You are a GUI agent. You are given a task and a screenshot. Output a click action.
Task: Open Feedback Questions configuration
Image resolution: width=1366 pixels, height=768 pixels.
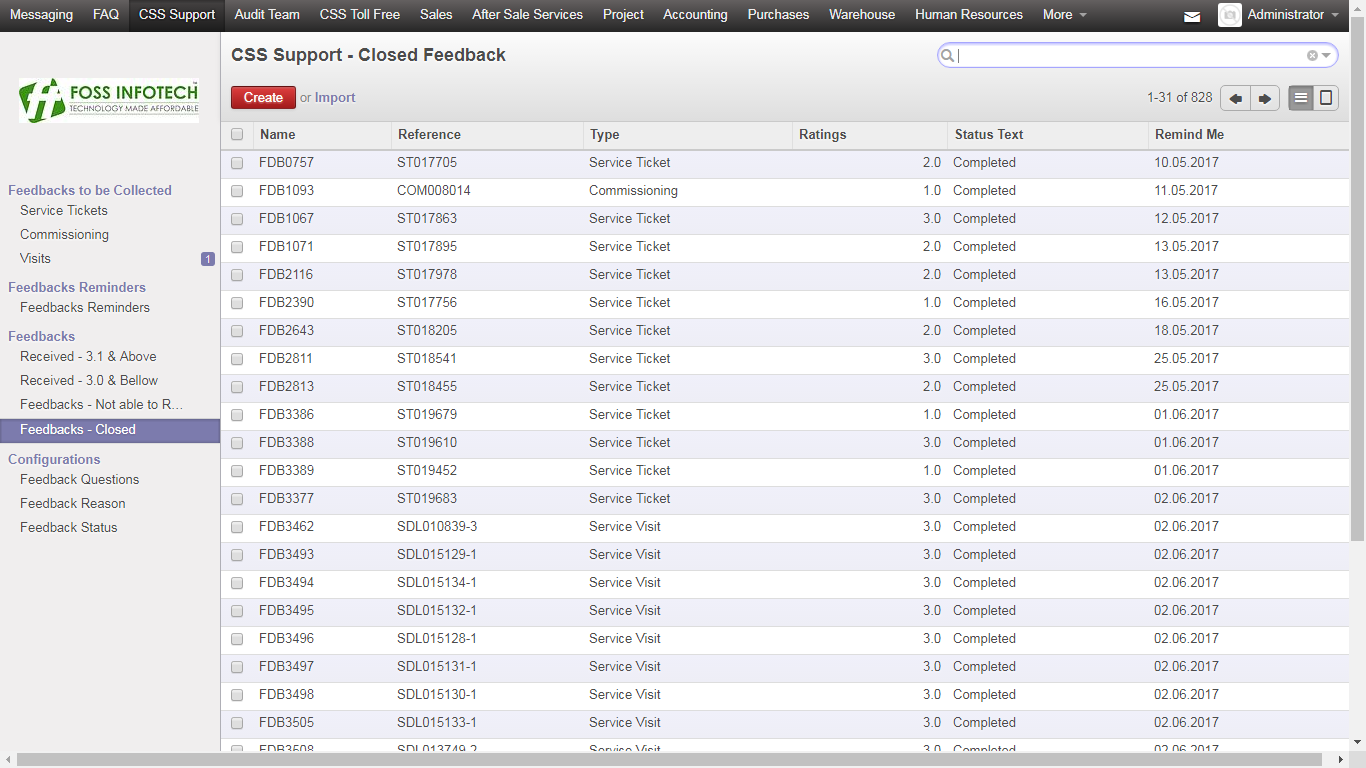coord(79,480)
